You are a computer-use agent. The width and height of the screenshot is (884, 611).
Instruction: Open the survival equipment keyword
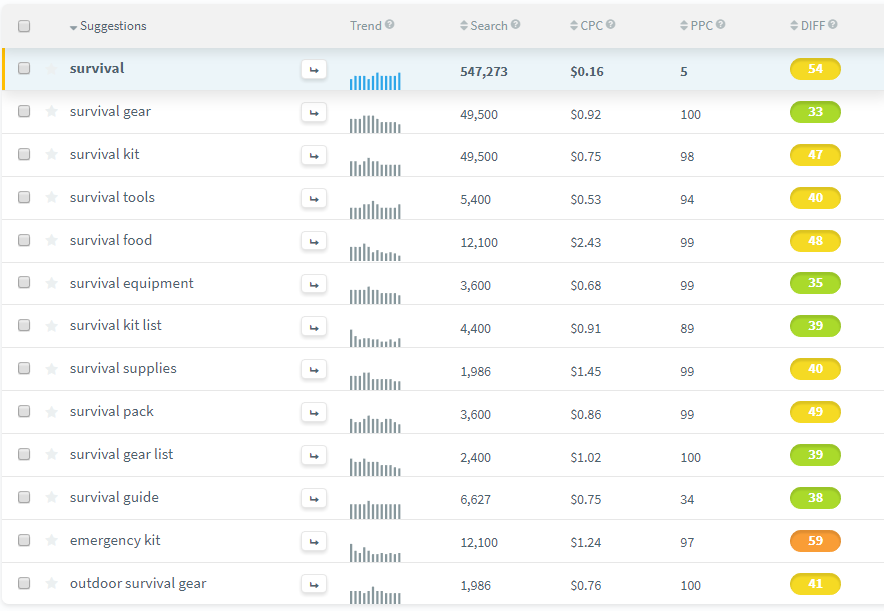(131, 283)
